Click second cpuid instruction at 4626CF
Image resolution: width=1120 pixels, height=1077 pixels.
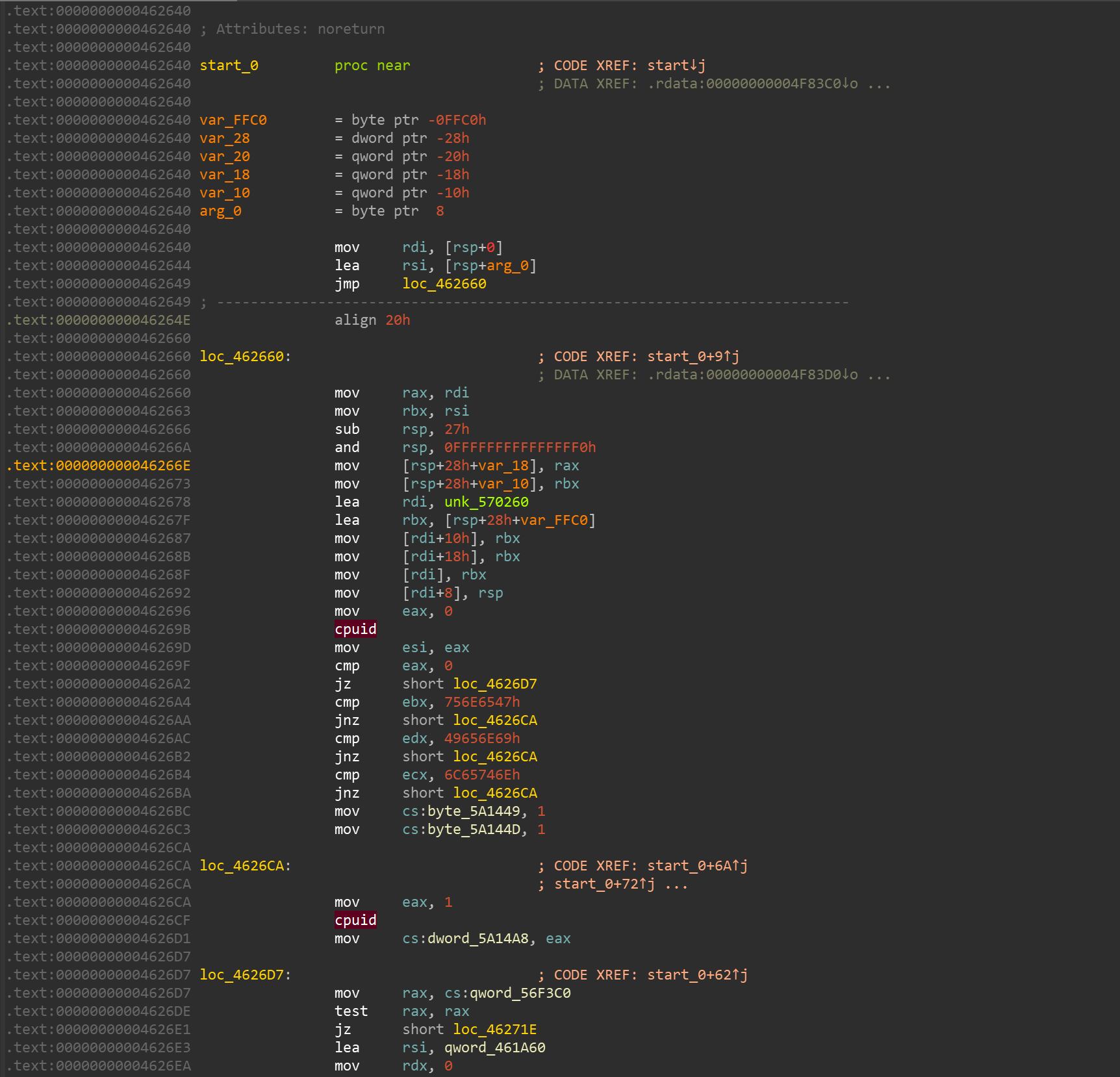click(x=355, y=920)
